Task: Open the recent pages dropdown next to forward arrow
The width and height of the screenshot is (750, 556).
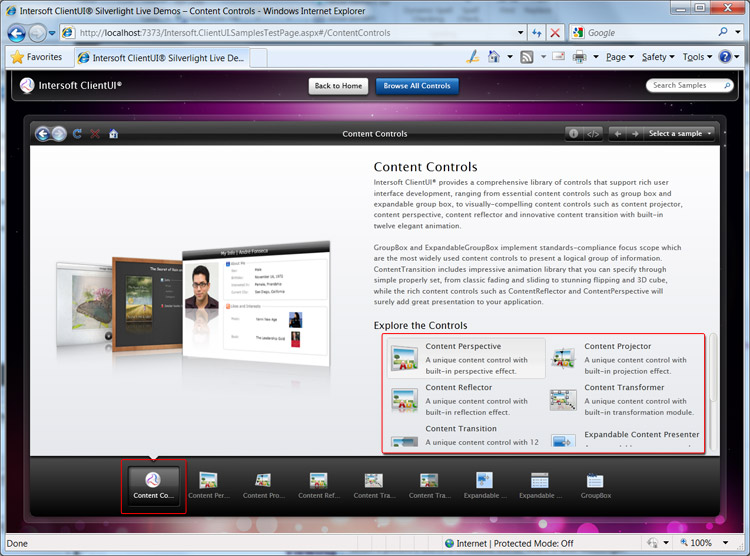Action: pyautogui.click(x=52, y=33)
